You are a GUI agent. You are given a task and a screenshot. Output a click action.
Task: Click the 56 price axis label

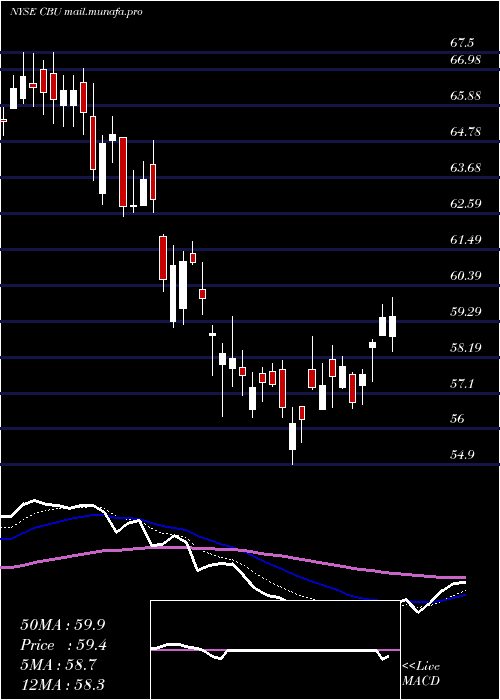pyautogui.click(x=458, y=419)
